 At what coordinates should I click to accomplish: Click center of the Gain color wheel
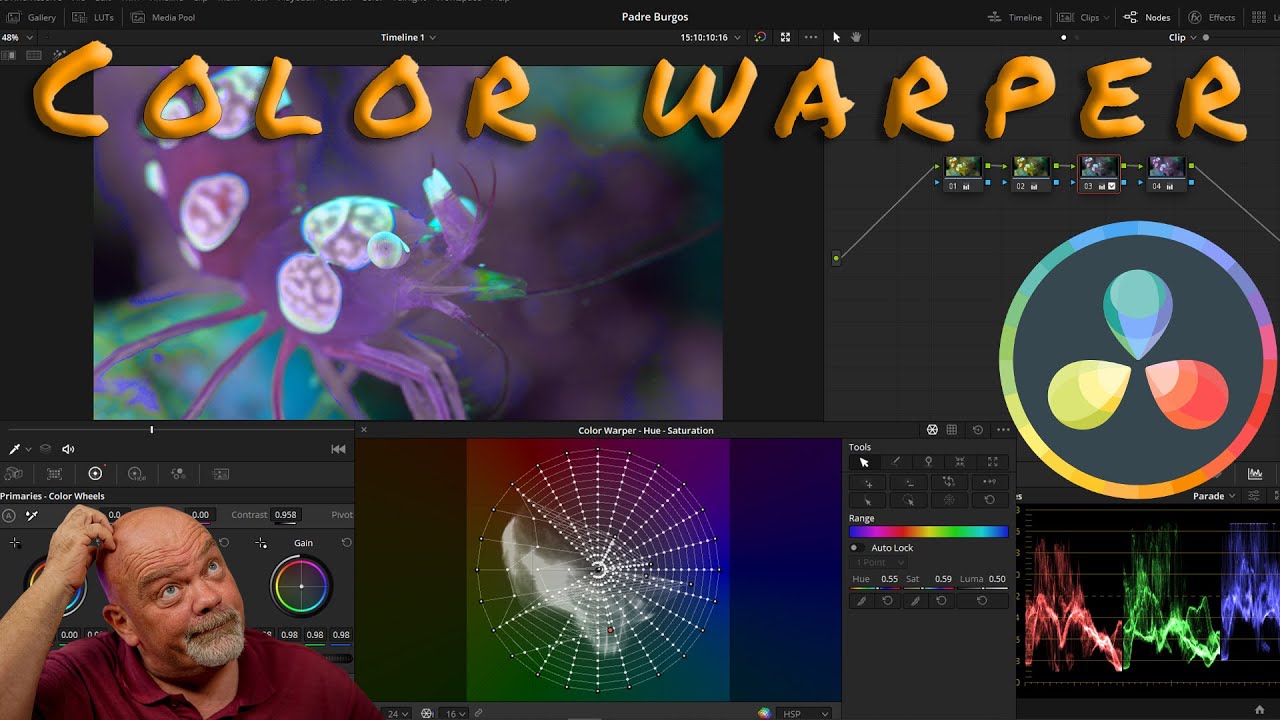click(301, 586)
